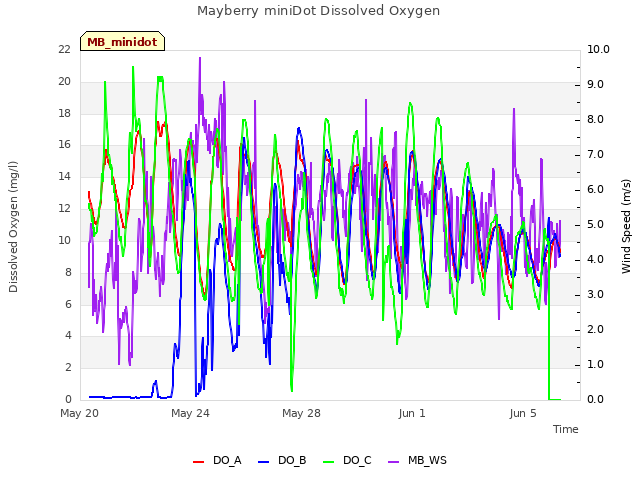Click the 20 value on left axis
Screen dimensions: 640x480
64,81
